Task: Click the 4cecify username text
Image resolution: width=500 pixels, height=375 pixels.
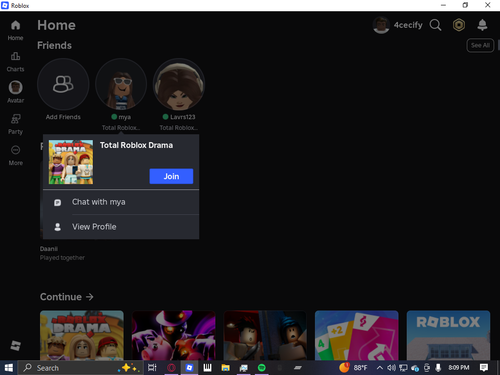Action: coord(408,25)
